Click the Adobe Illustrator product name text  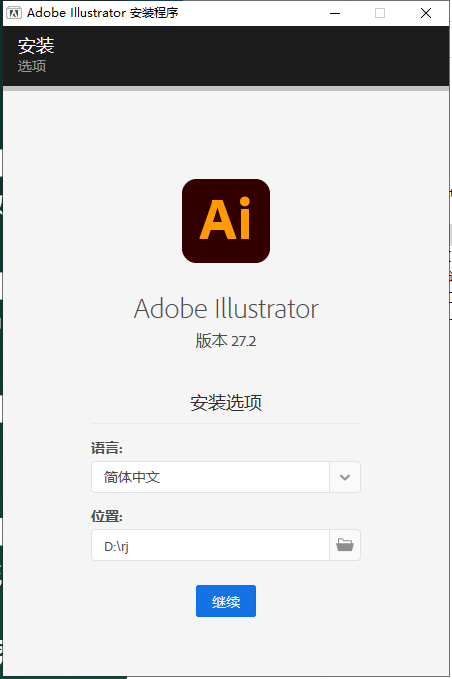pos(226,309)
